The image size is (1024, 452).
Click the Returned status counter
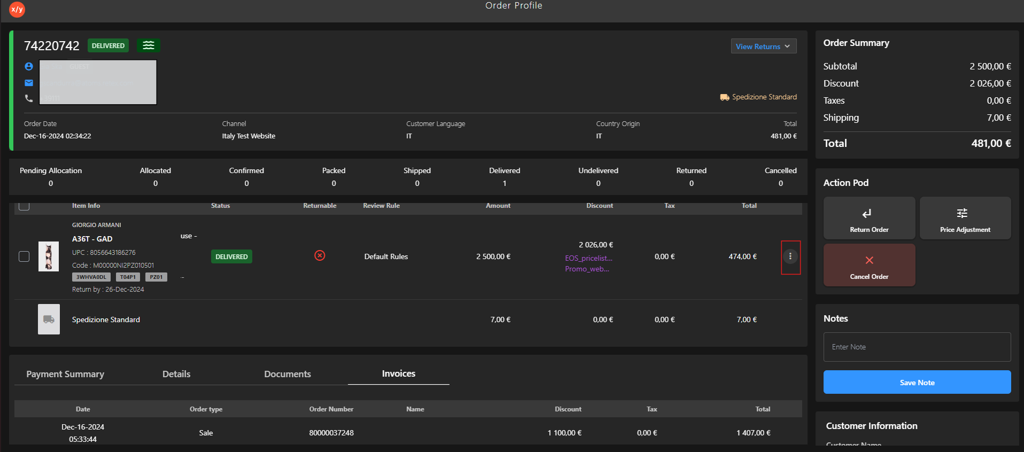(x=692, y=176)
